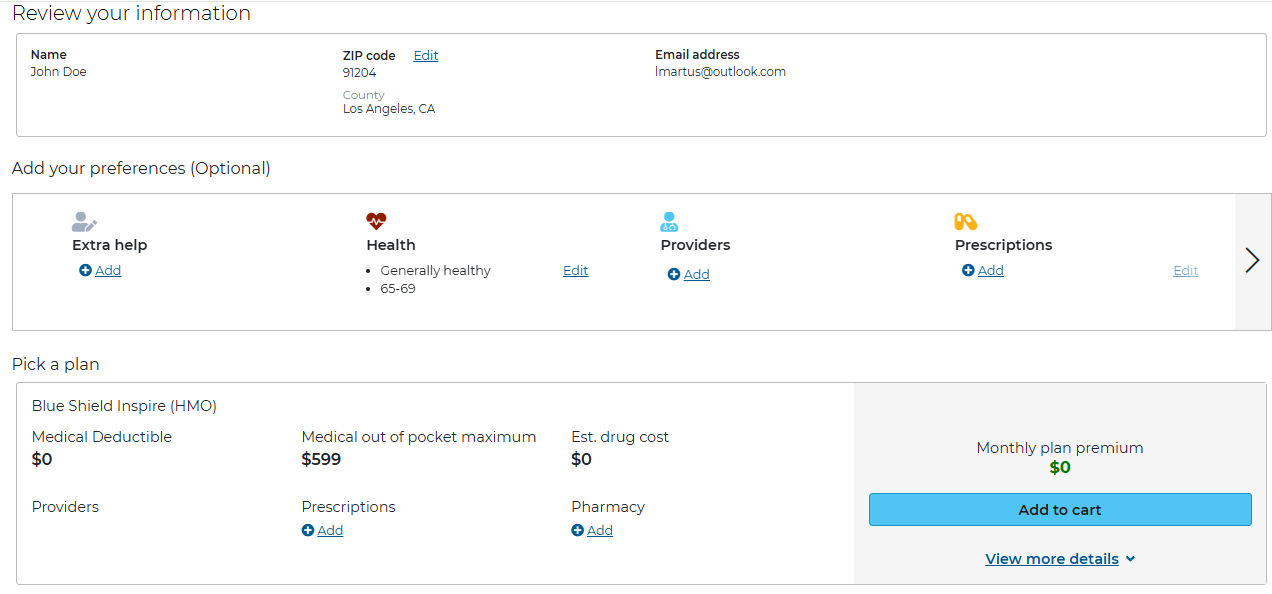
Task: Click plus icon under plan Pharmacy
Action: (x=577, y=530)
